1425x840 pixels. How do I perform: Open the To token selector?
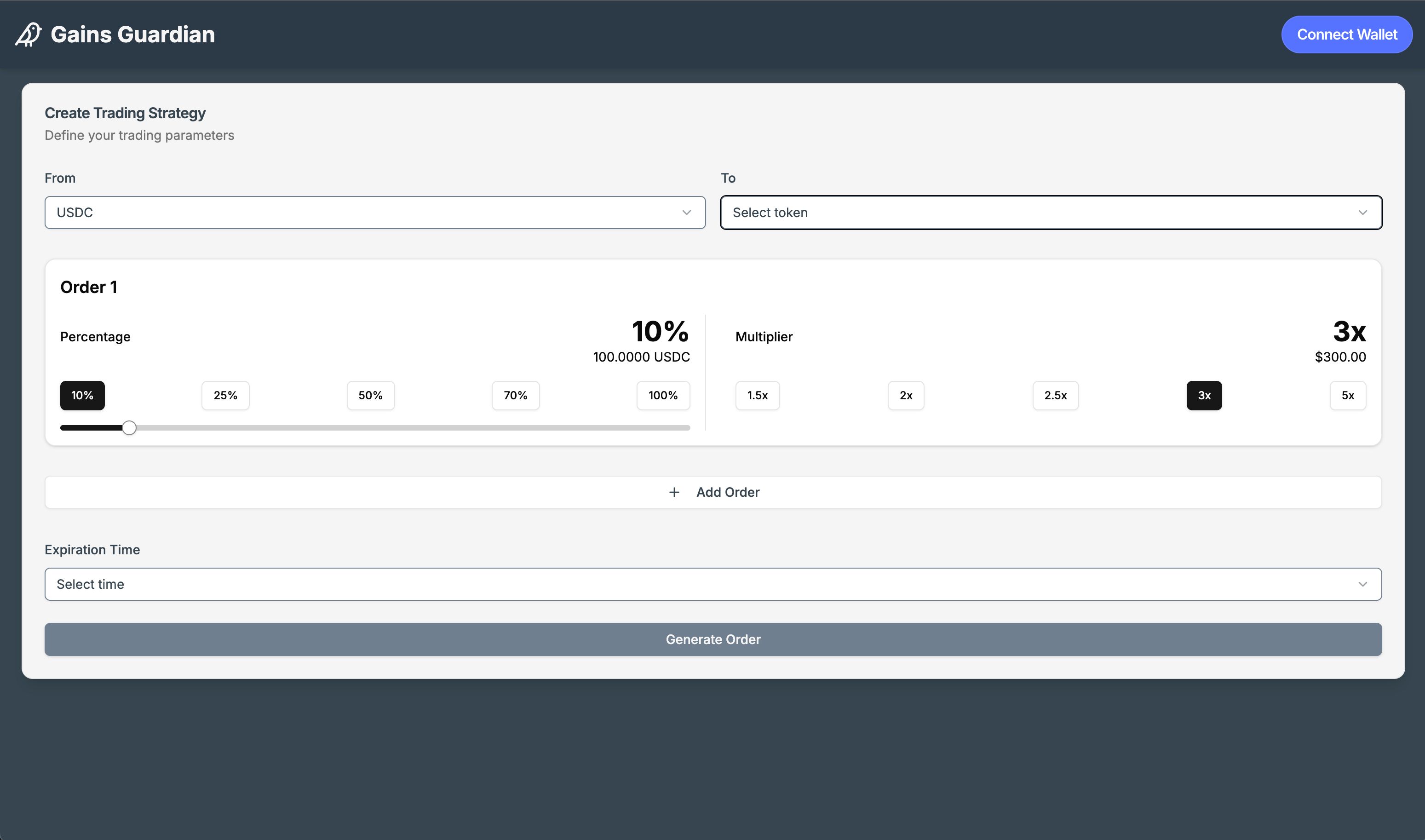(x=1051, y=212)
